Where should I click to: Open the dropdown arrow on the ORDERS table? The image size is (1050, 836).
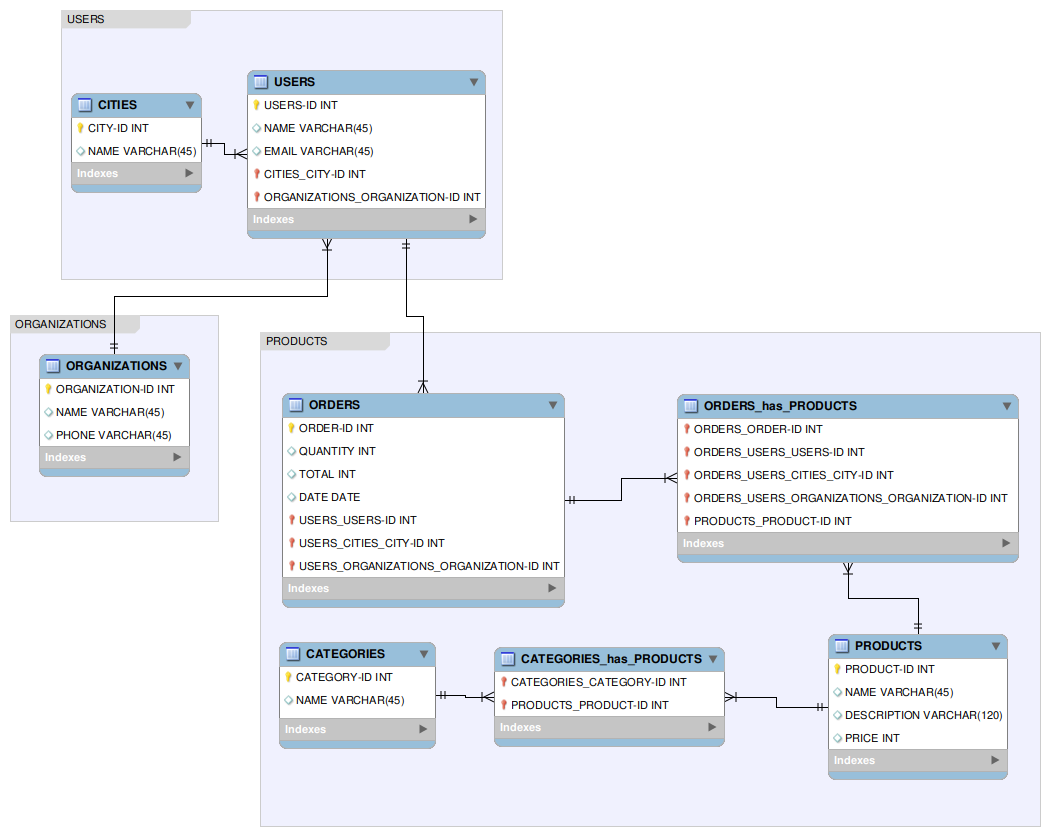[x=553, y=405]
